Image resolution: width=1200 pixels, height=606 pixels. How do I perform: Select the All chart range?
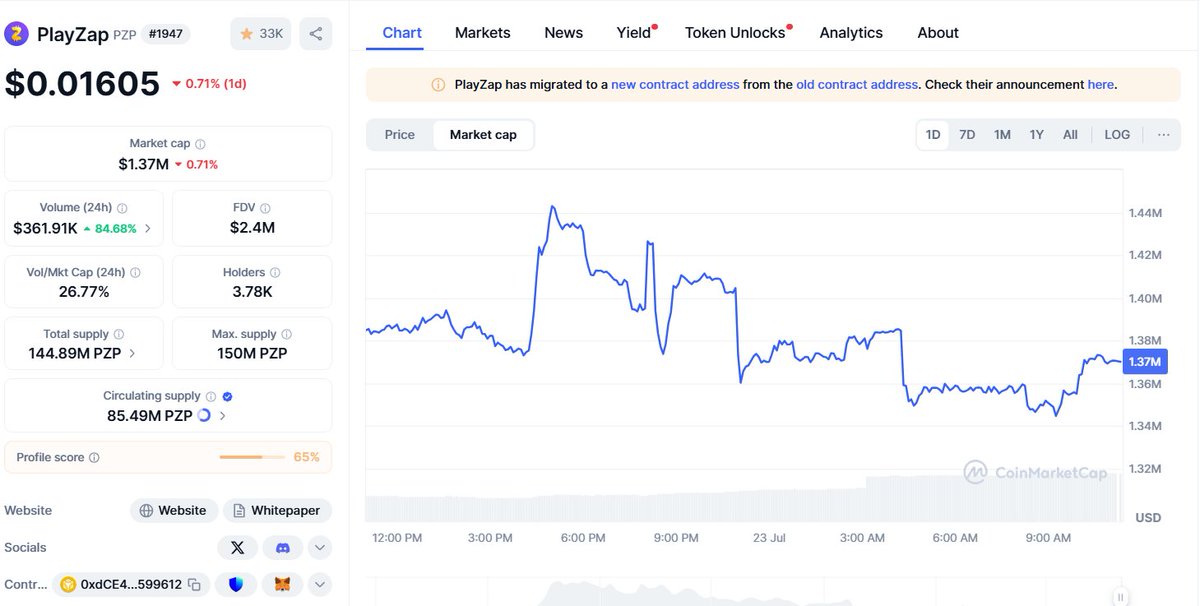click(x=1070, y=134)
